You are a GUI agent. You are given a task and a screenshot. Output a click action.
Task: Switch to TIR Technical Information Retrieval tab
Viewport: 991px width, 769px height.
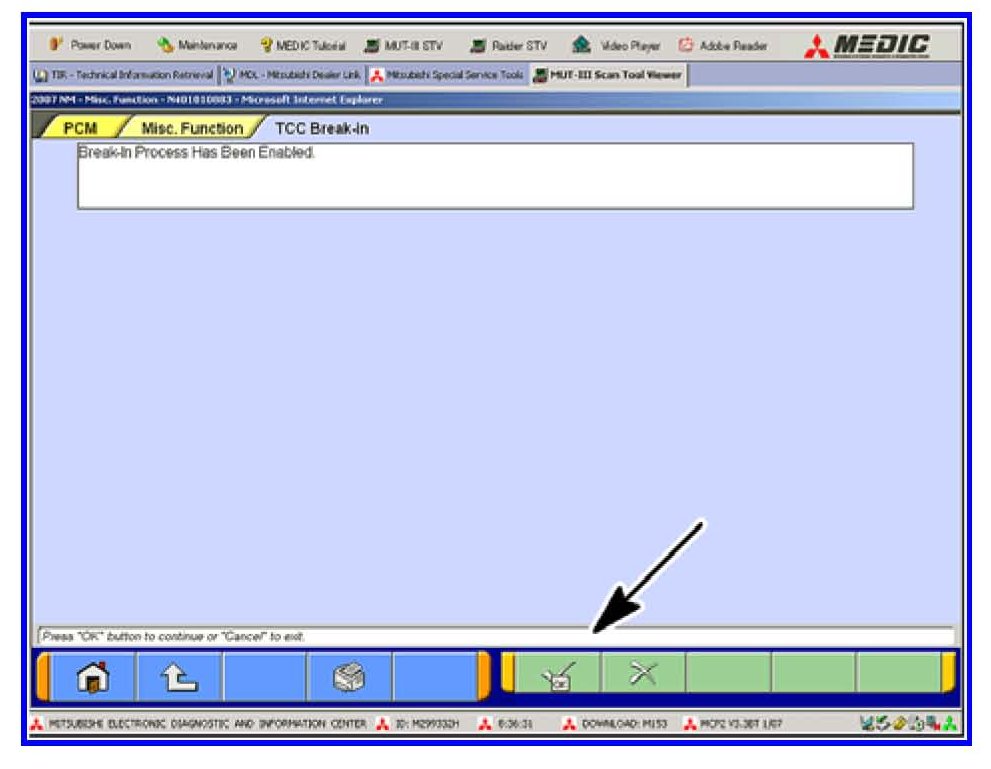coord(124,76)
